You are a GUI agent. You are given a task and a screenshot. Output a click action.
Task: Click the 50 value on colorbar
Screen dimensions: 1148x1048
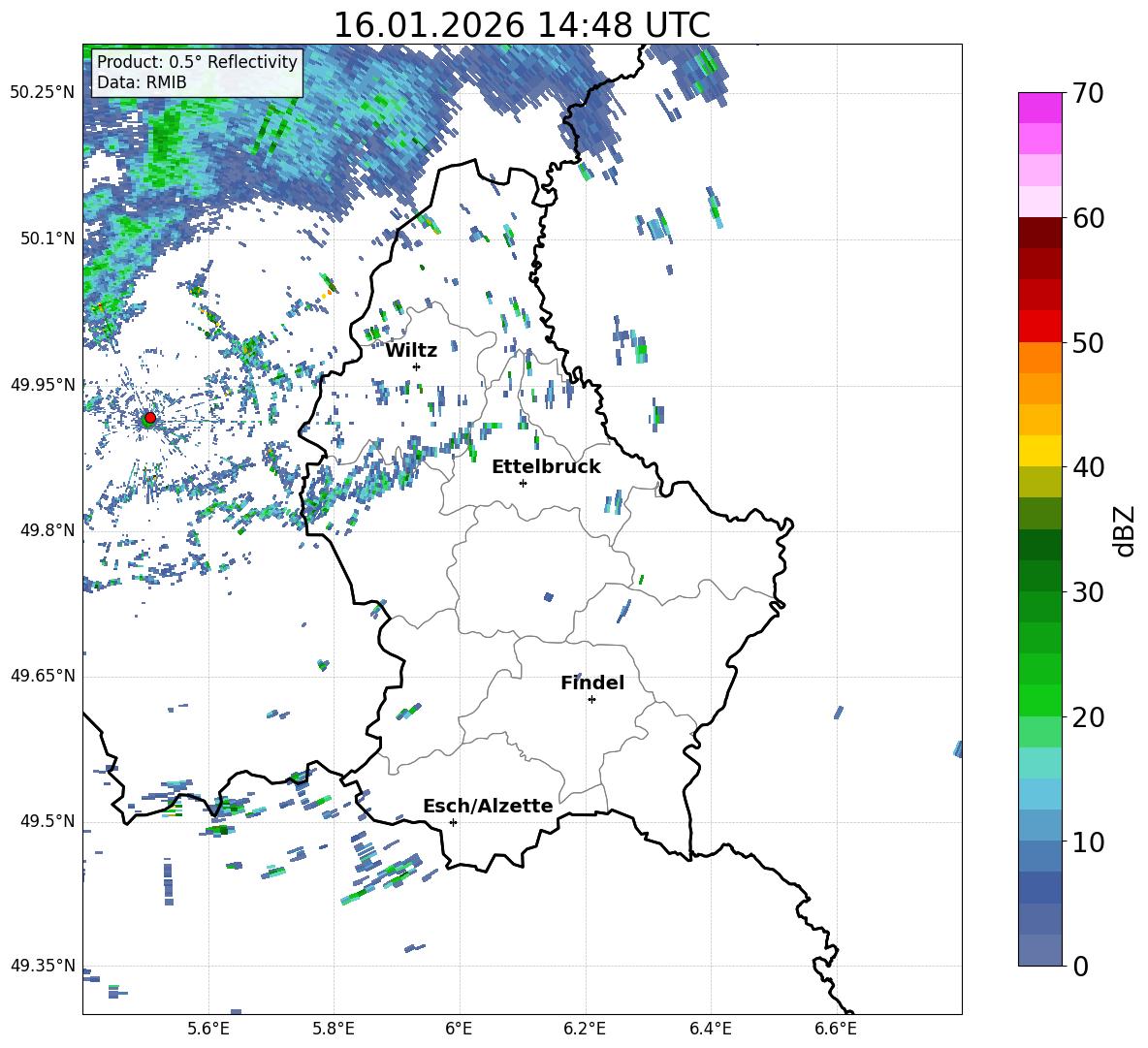tap(1088, 342)
